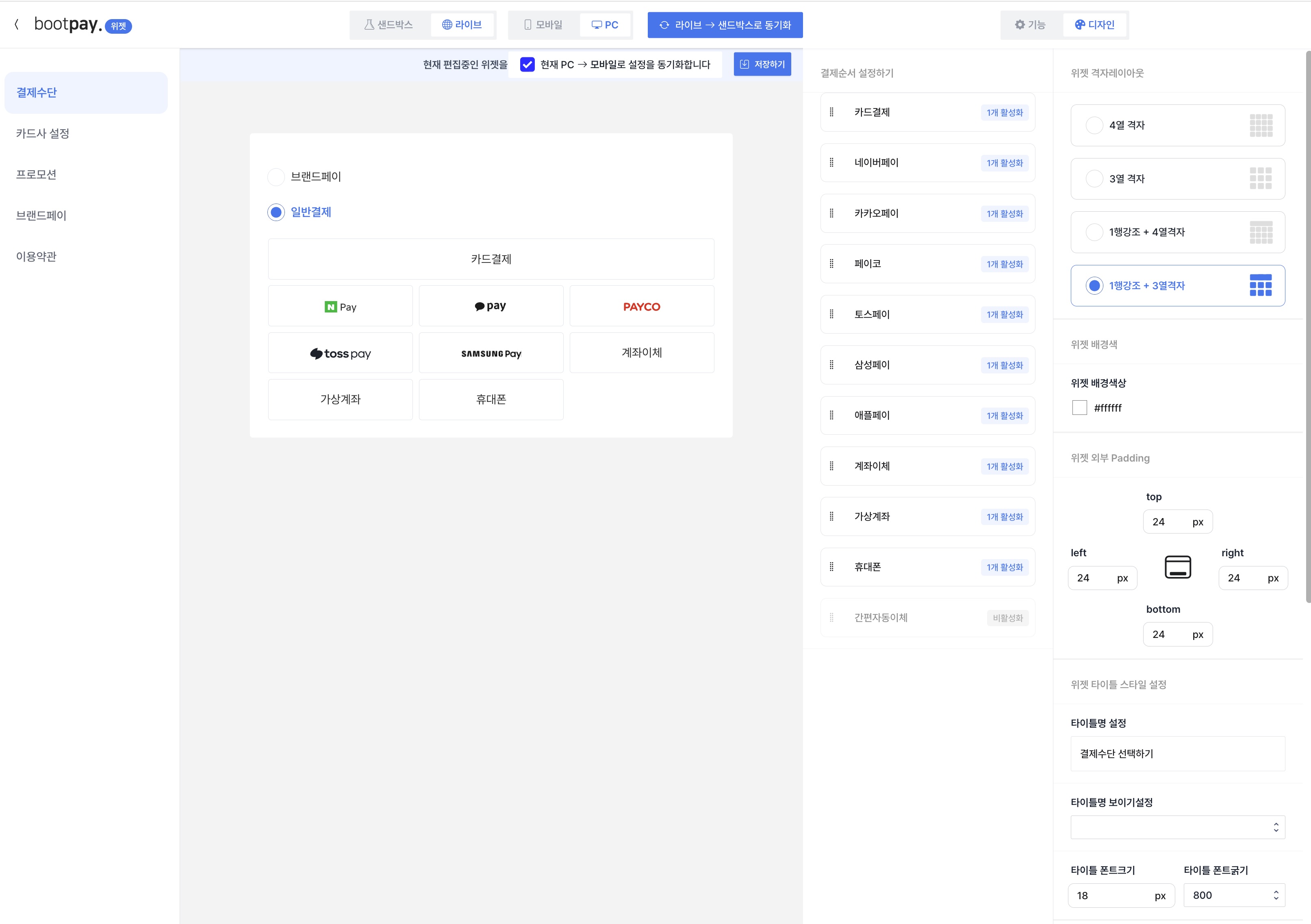Switch to the 기능 tab

coord(1031,24)
